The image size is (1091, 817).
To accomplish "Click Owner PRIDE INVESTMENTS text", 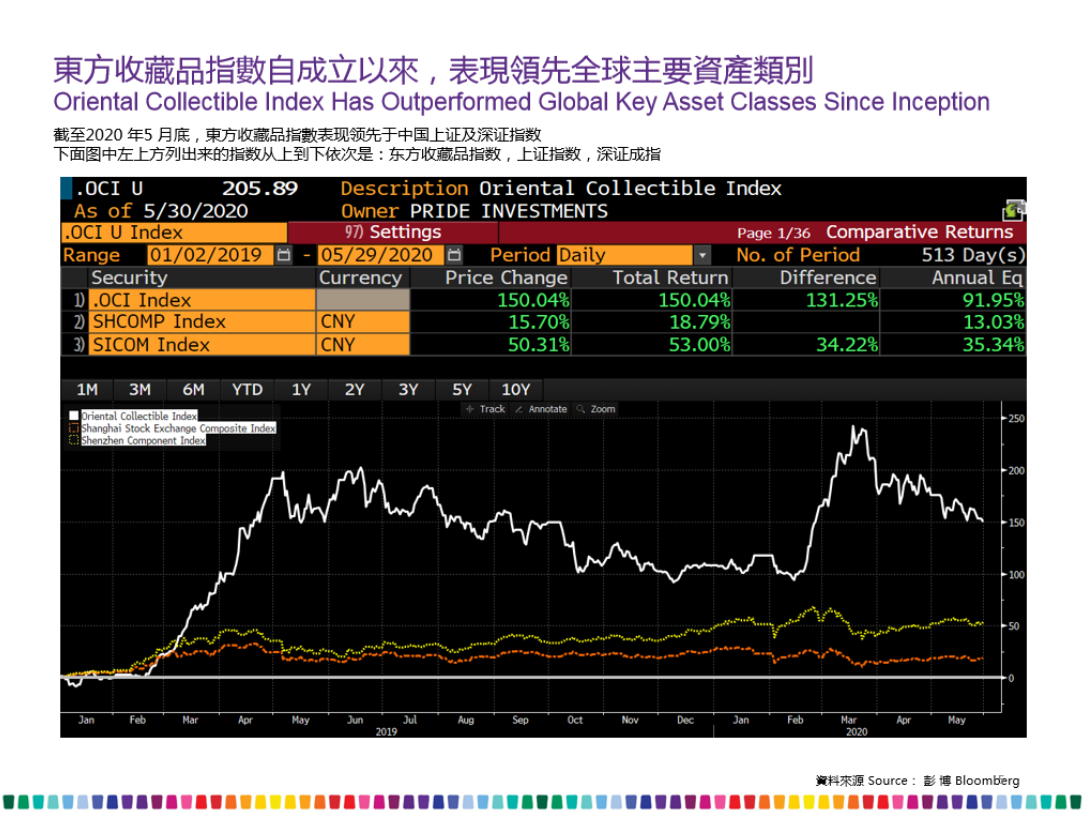I will pyautogui.click(x=474, y=211).
